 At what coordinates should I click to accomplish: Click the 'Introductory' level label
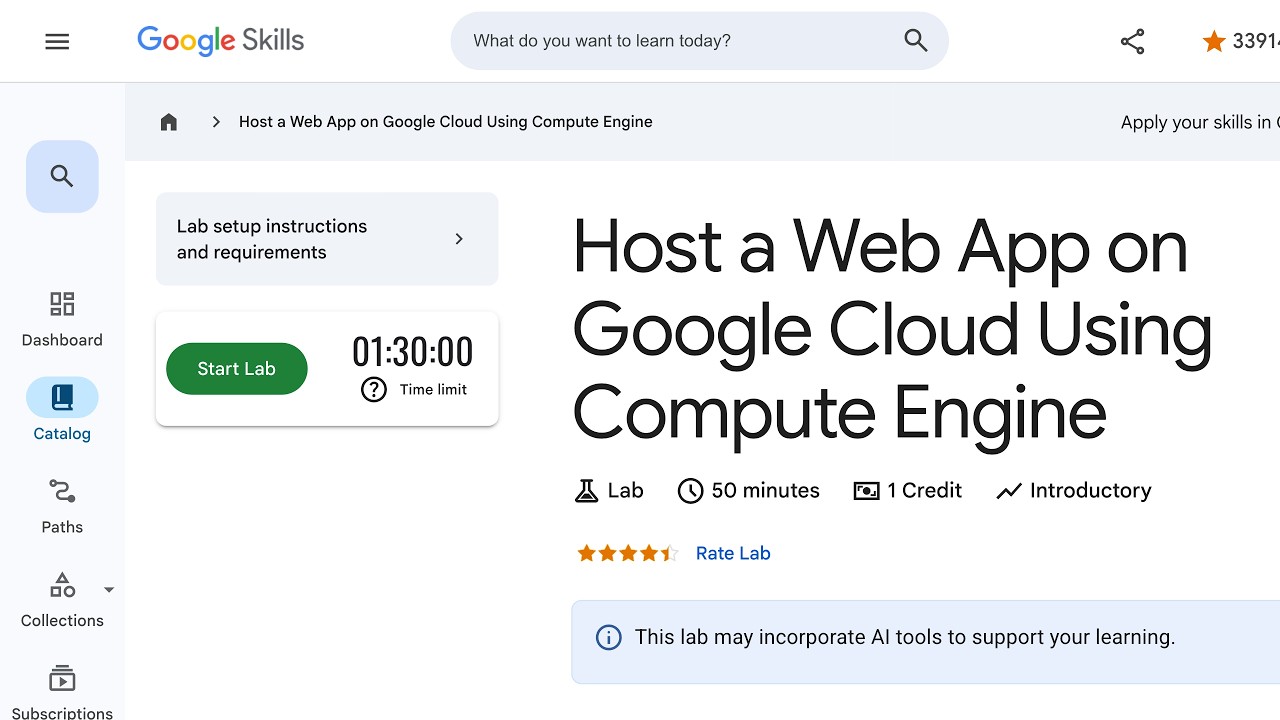[x=1091, y=491]
